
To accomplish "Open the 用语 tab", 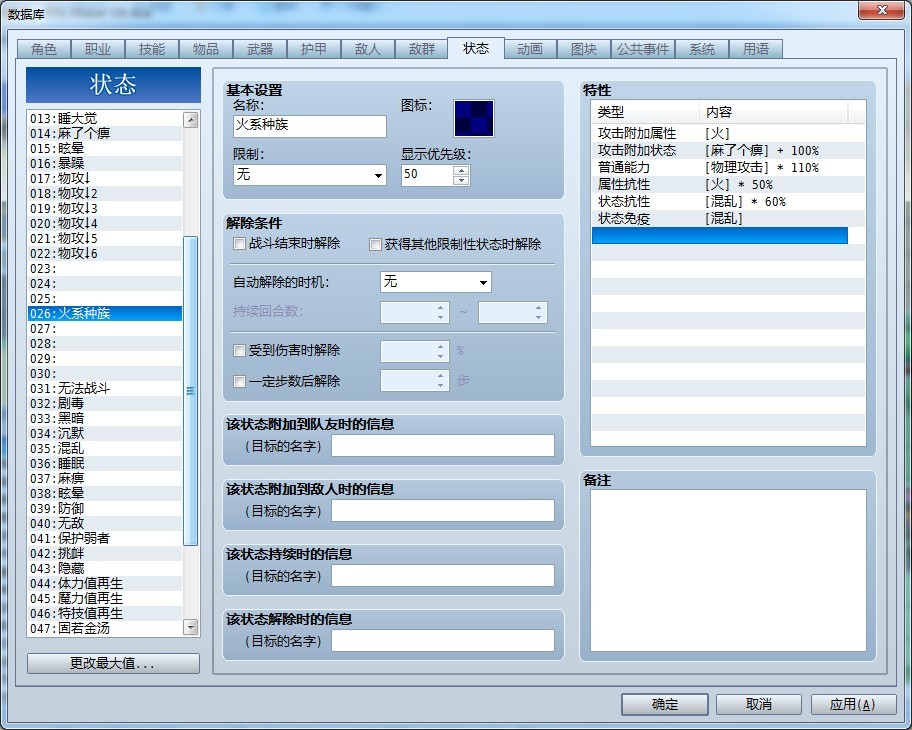I will coord(756,49).
